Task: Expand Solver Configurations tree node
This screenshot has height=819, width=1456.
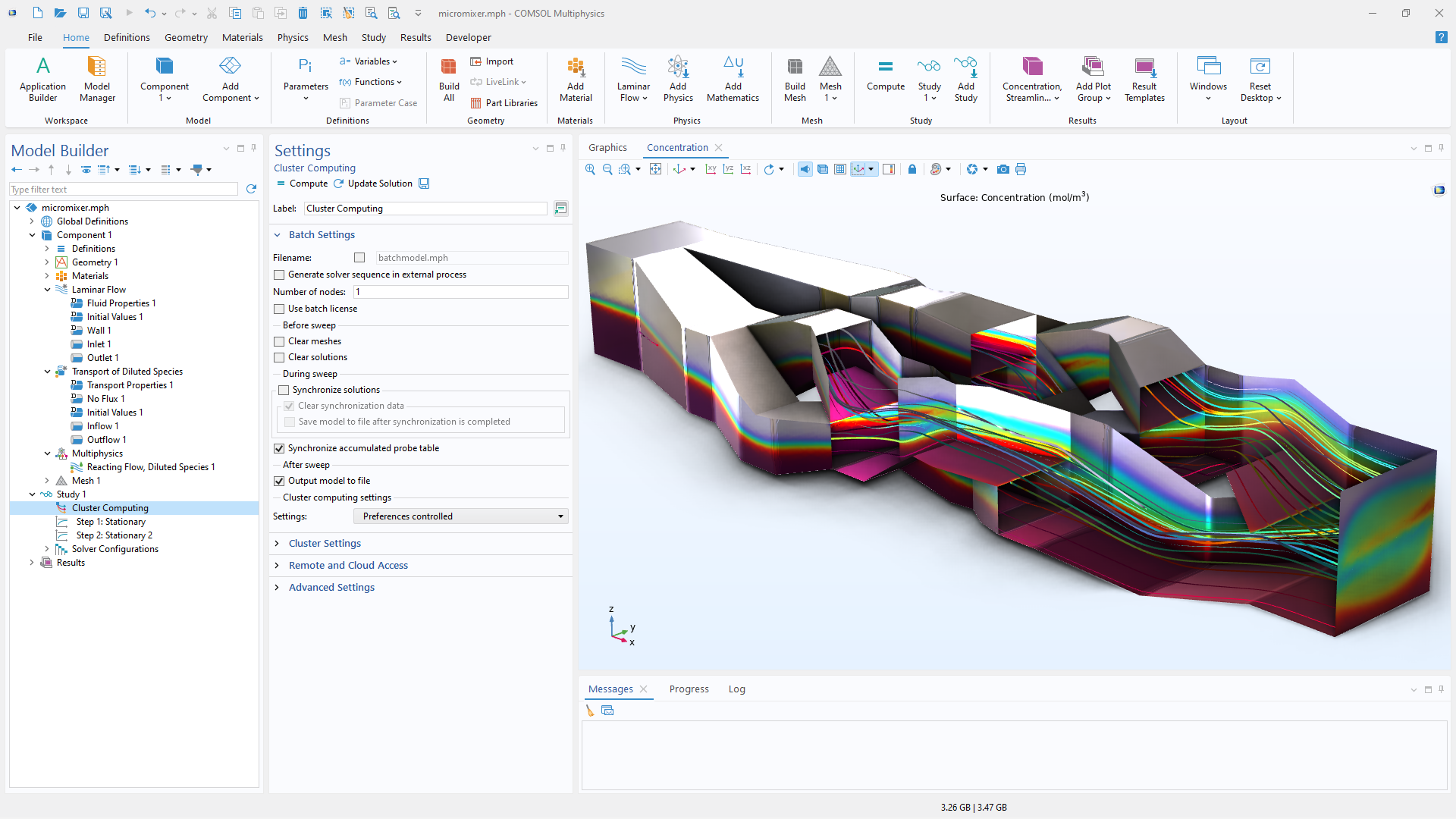Action: coord(47,549)
